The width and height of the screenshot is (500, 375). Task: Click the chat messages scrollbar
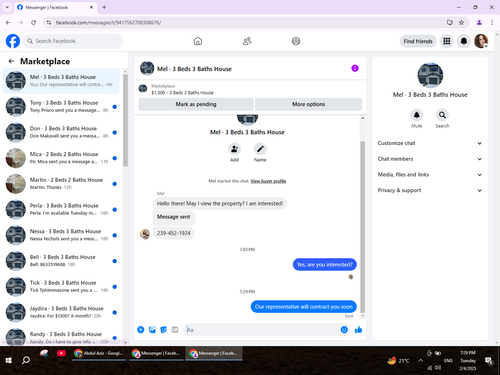363,227
